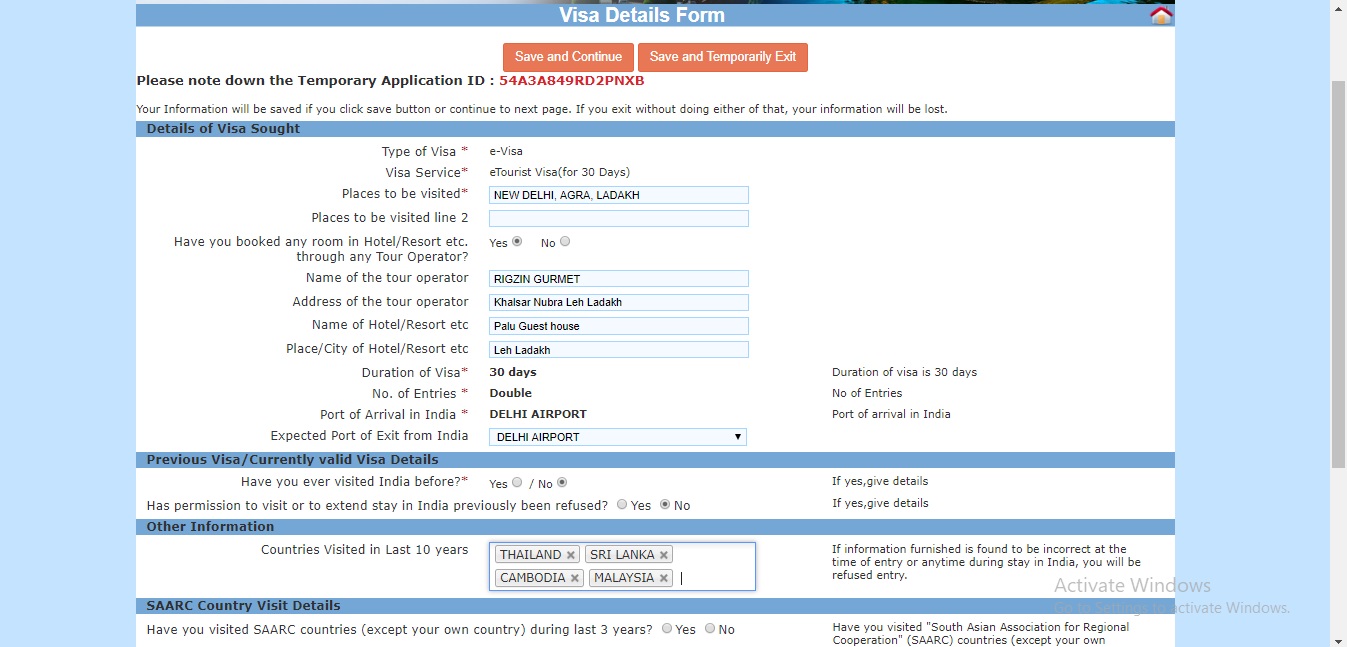The image size is (1347, 647).
Task: Select Yes for ever visited India
Action: coord(517,482)
